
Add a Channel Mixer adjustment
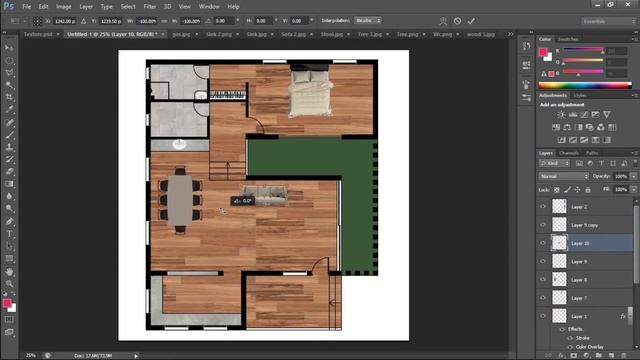600,127
